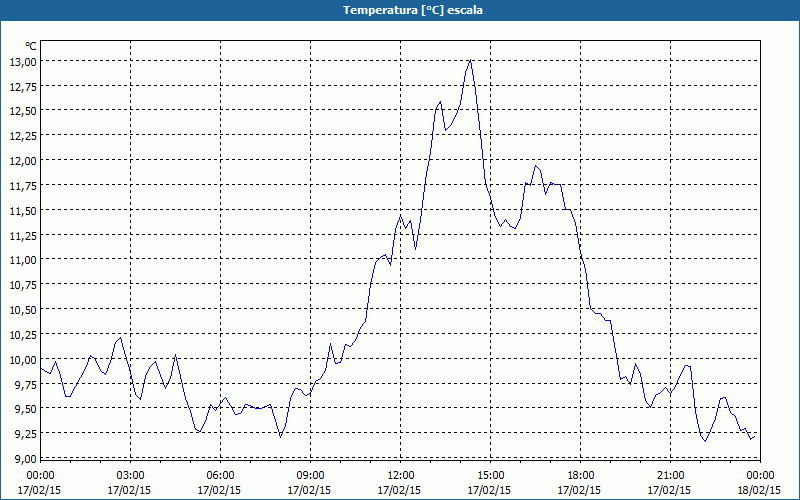
Task: Click the 11,50 y-axis value
Action: pos(22,211)
